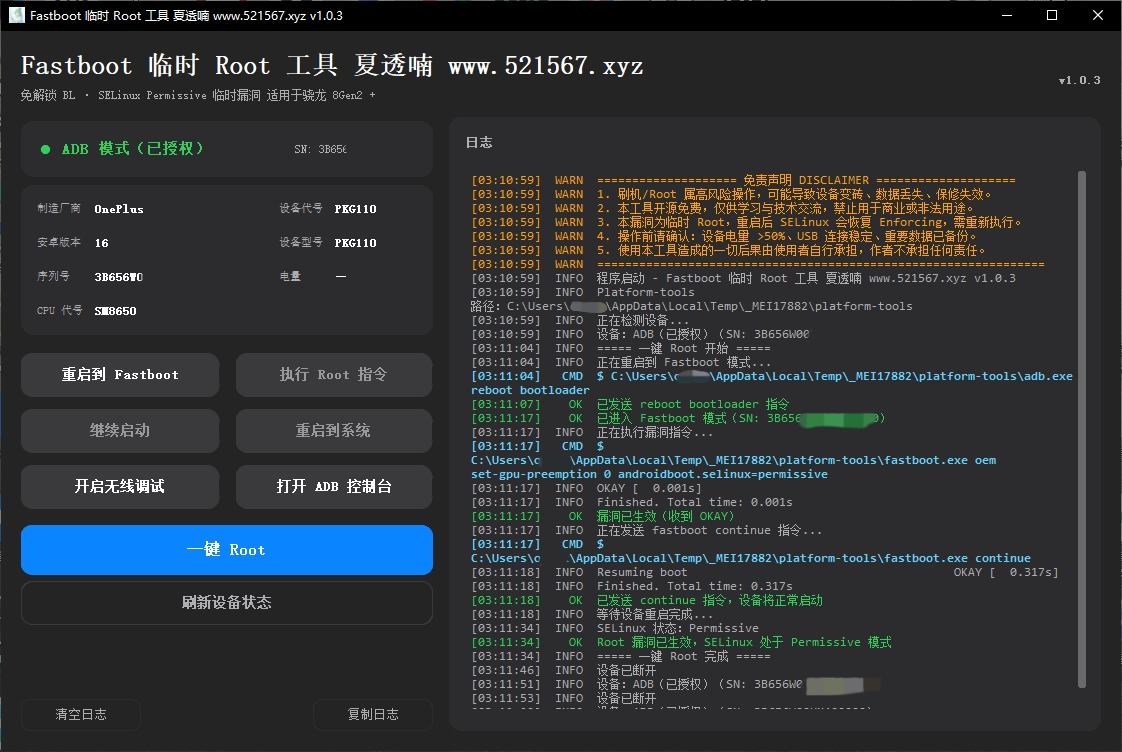
Task: Click the 电量 label
Action: pyautogui.click(x=290, y=276)
